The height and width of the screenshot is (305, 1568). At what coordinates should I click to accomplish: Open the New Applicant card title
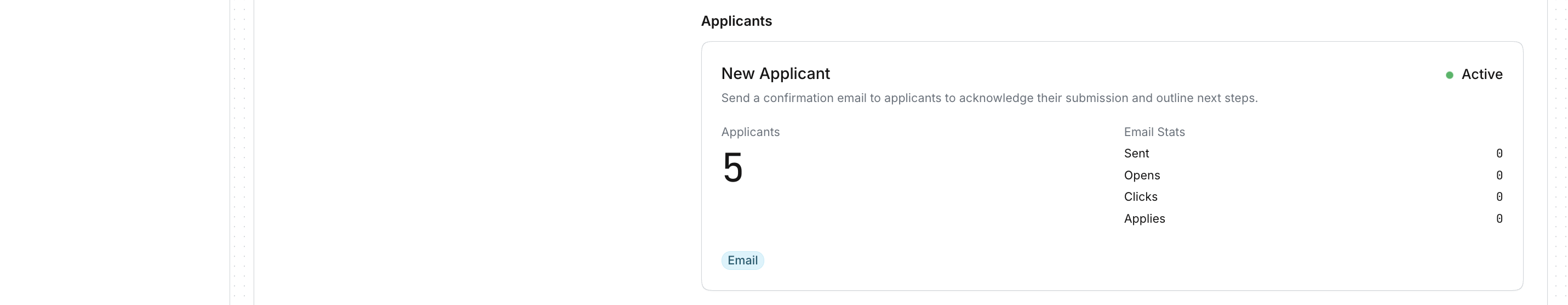pos(775,74)
